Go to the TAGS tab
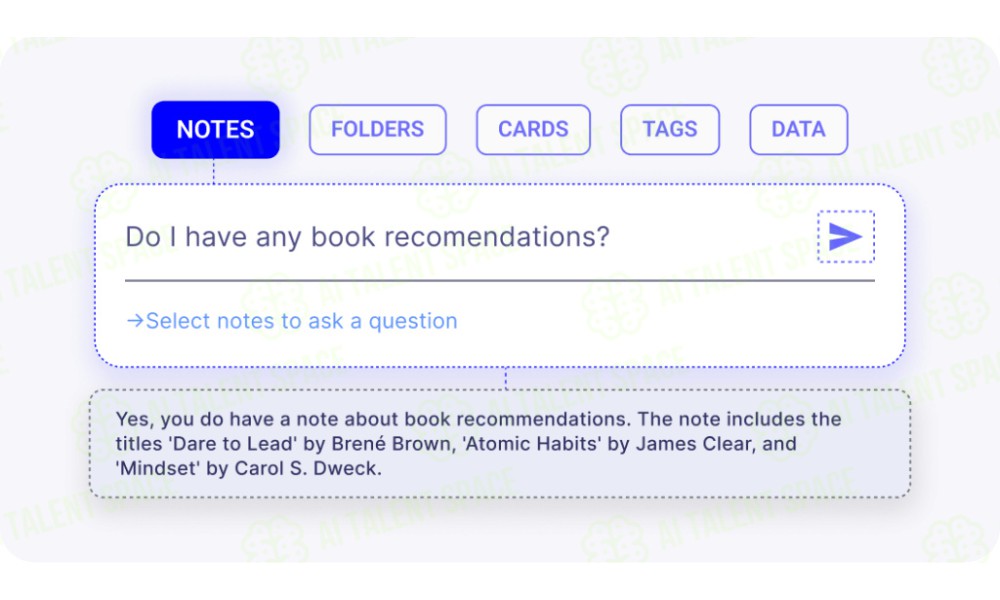Screen dimensions: 1000x600 [x=670, y=129]
